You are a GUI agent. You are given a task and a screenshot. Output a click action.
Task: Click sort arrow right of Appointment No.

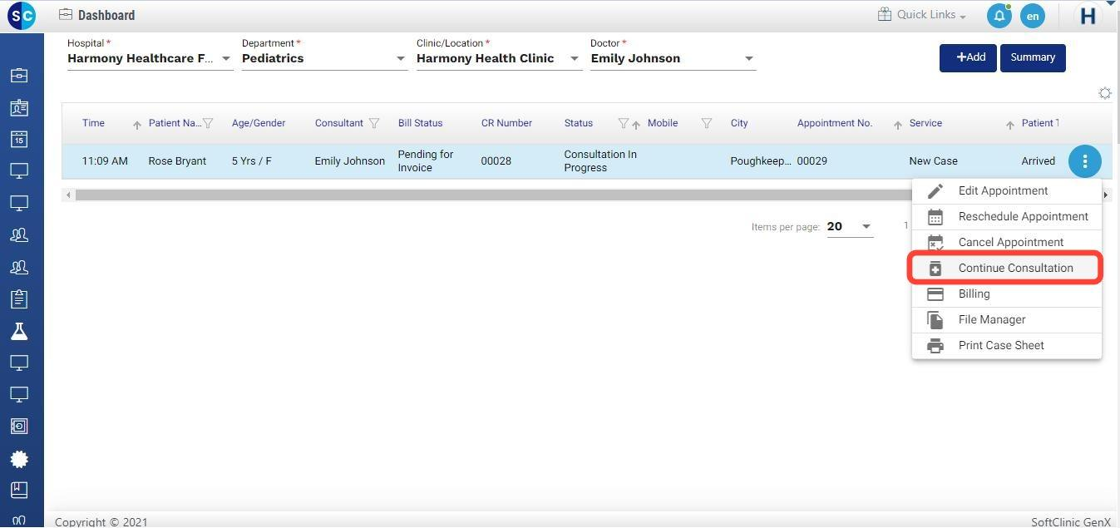pyautogui.click(x=898, y=124)
